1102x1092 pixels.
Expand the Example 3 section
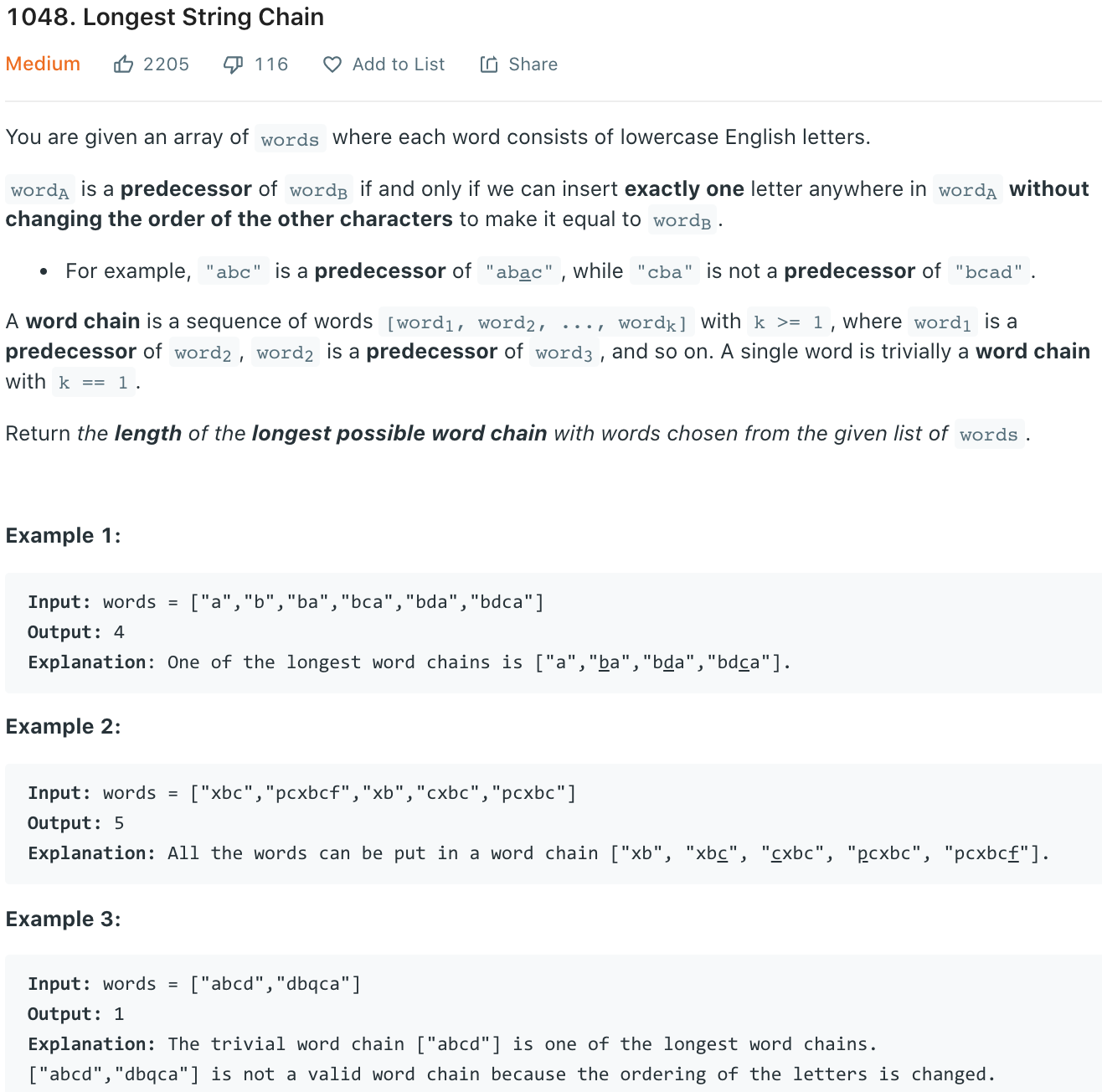pos(63,919)
